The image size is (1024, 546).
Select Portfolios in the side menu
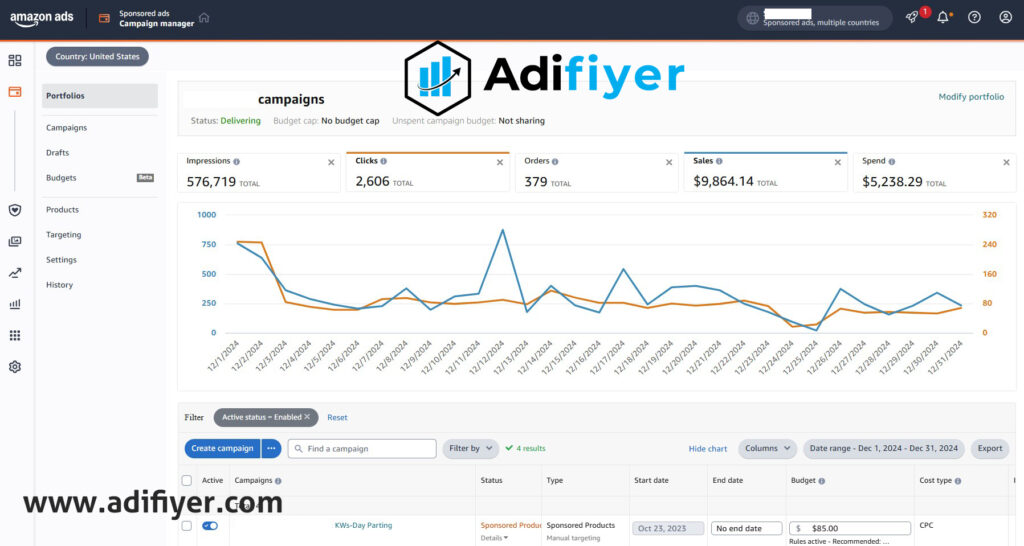pos(100,96)
